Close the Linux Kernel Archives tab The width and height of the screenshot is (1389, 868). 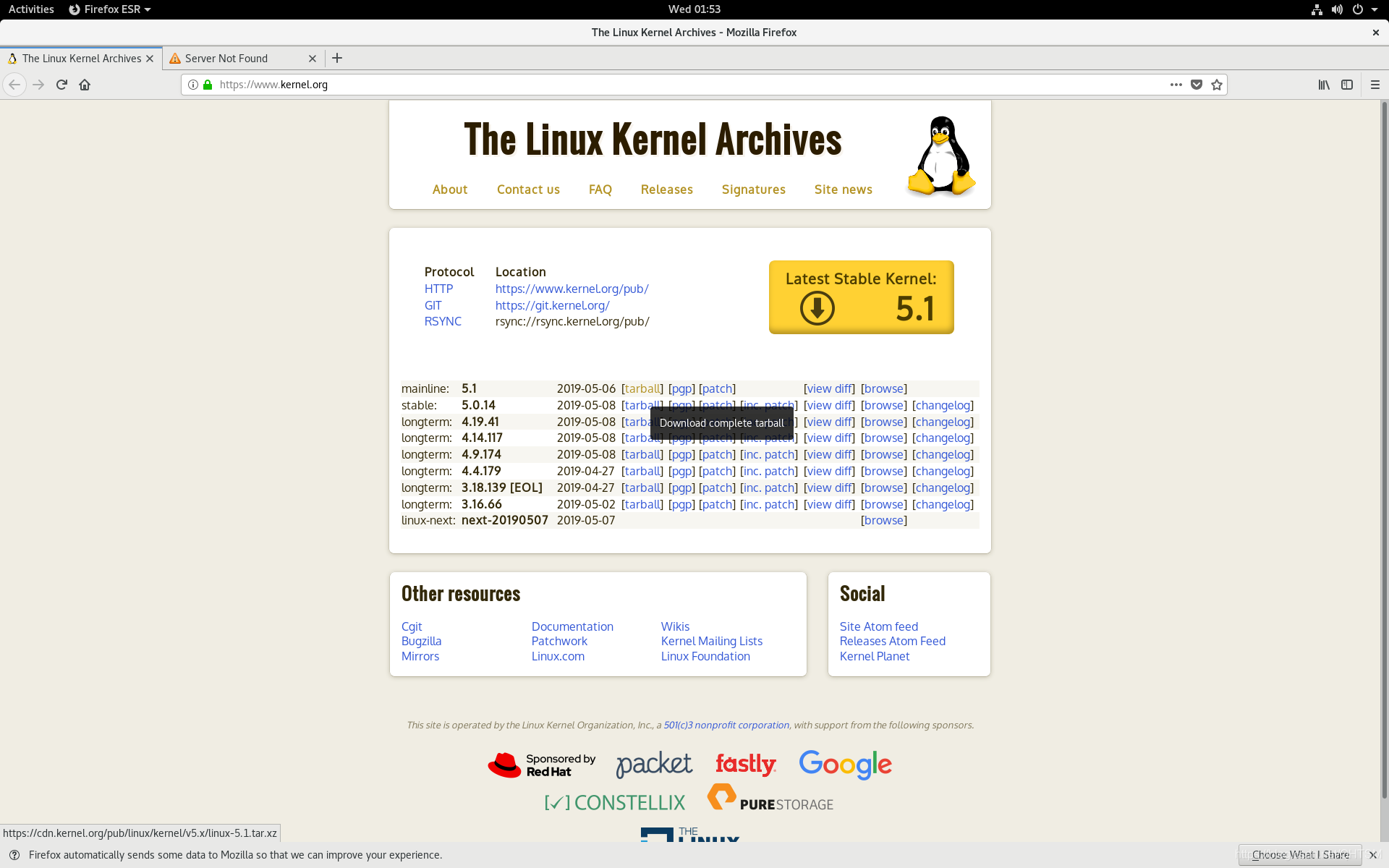click(150, 59)
